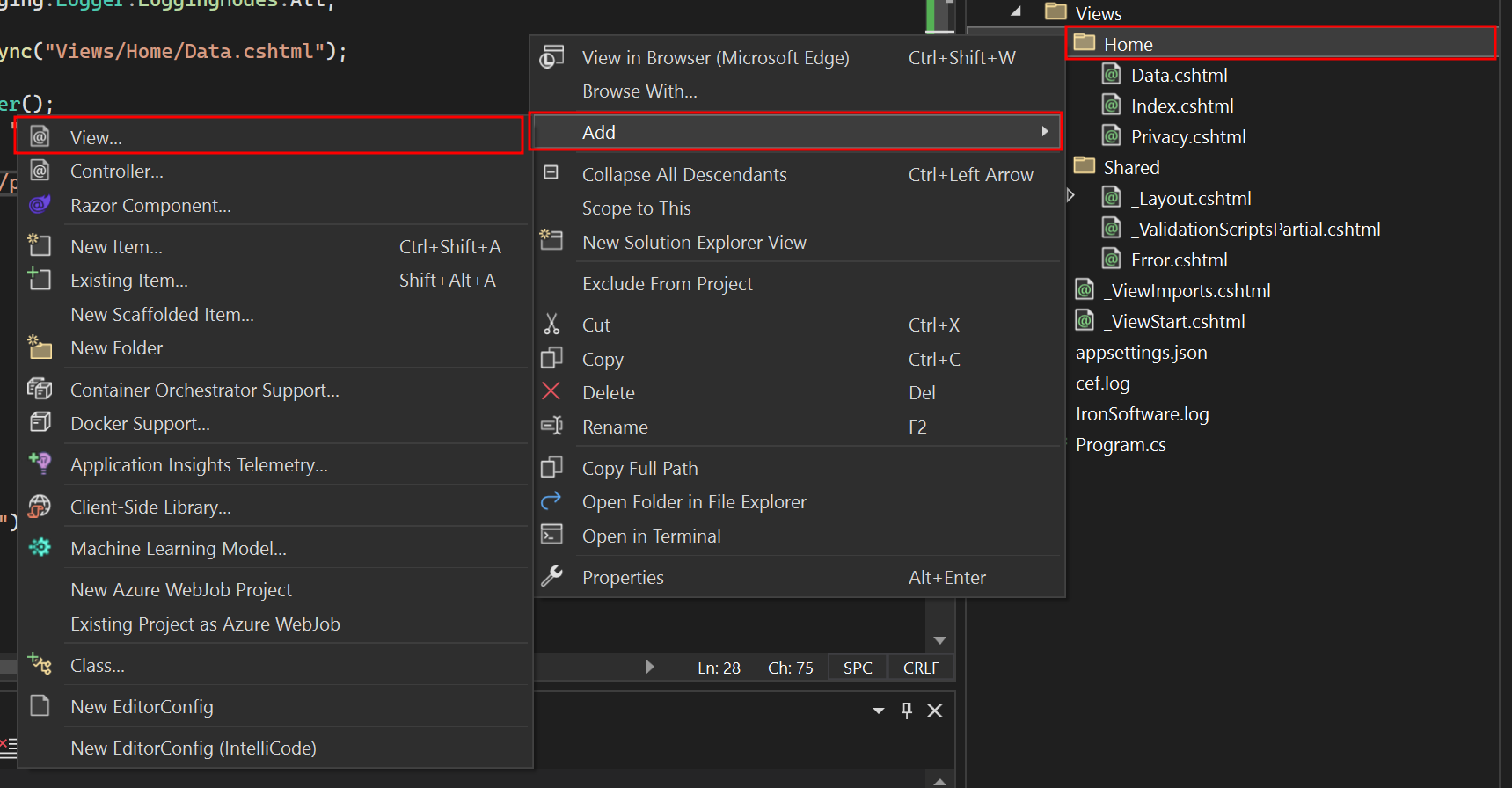Click the Ln: 28 status indicator

719,668
